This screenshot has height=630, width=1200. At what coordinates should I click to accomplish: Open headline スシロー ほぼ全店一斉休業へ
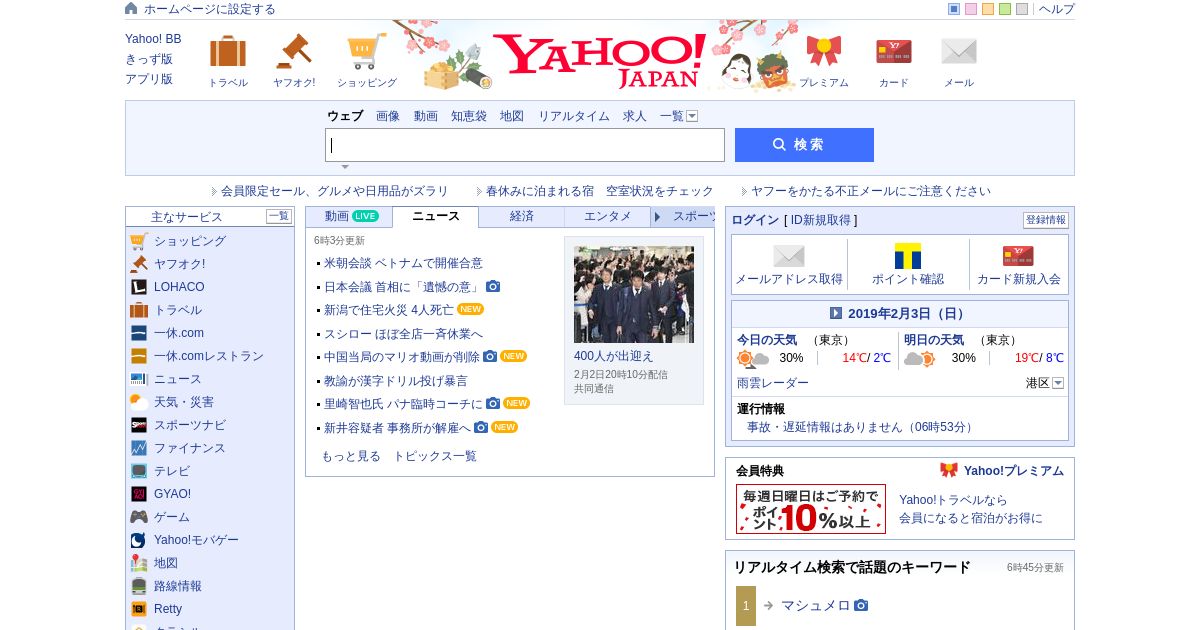403,334
